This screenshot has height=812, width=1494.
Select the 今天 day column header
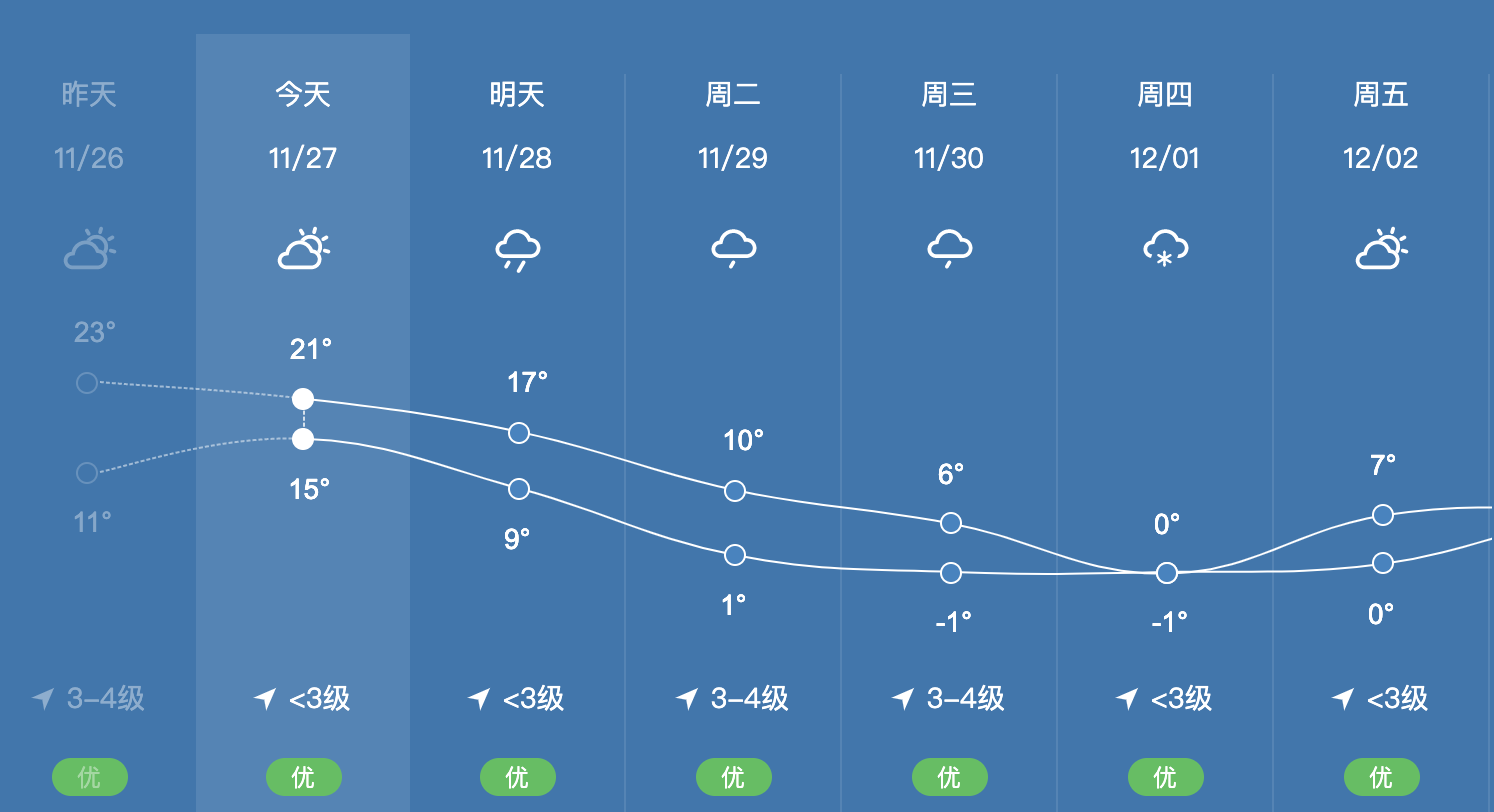303,95
